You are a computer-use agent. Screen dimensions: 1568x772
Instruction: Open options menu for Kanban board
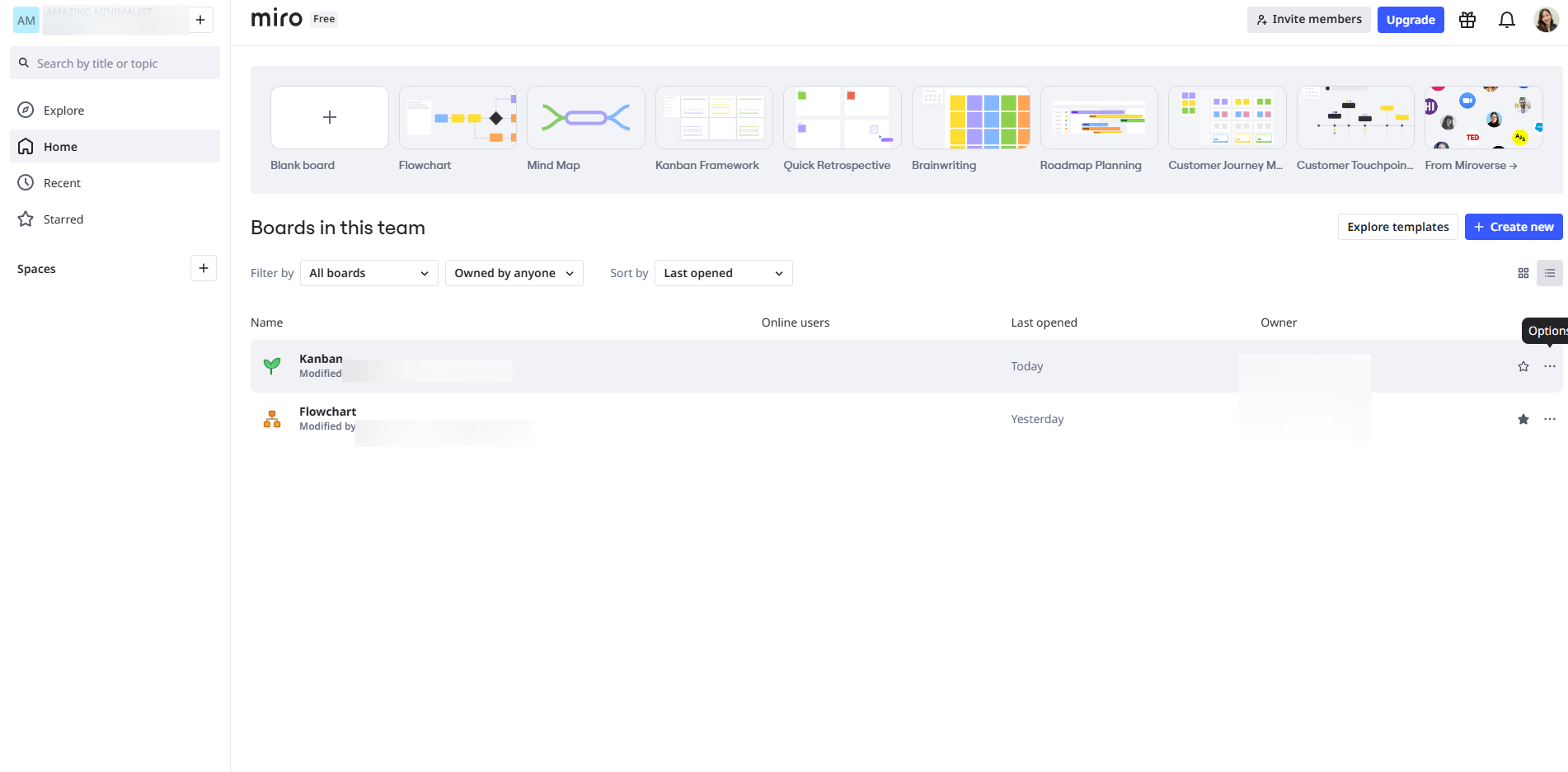pos(1550,366)
